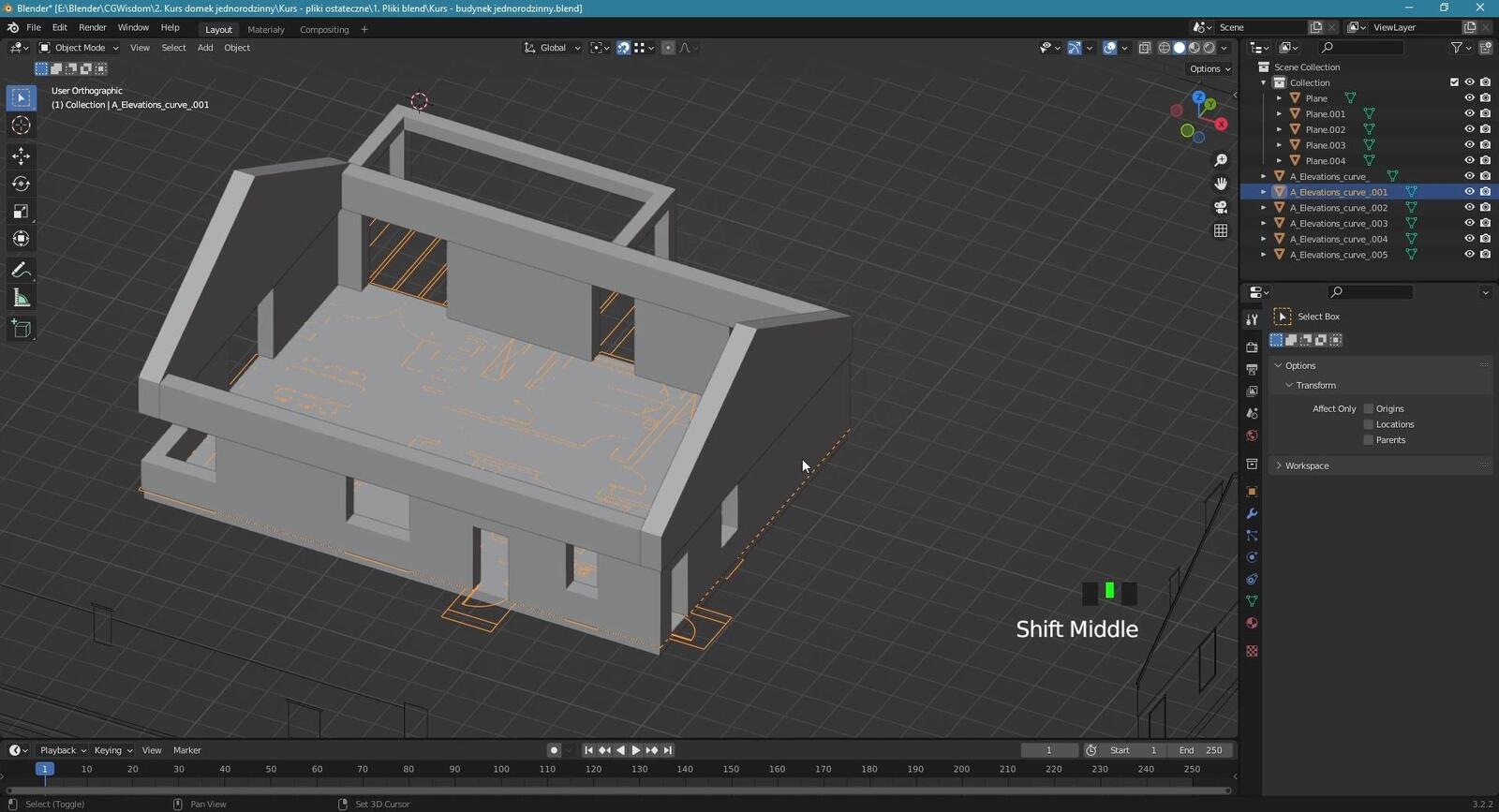Screen dimensions: 1499x812
Task: Click the End frame field
Action: 1202,750
